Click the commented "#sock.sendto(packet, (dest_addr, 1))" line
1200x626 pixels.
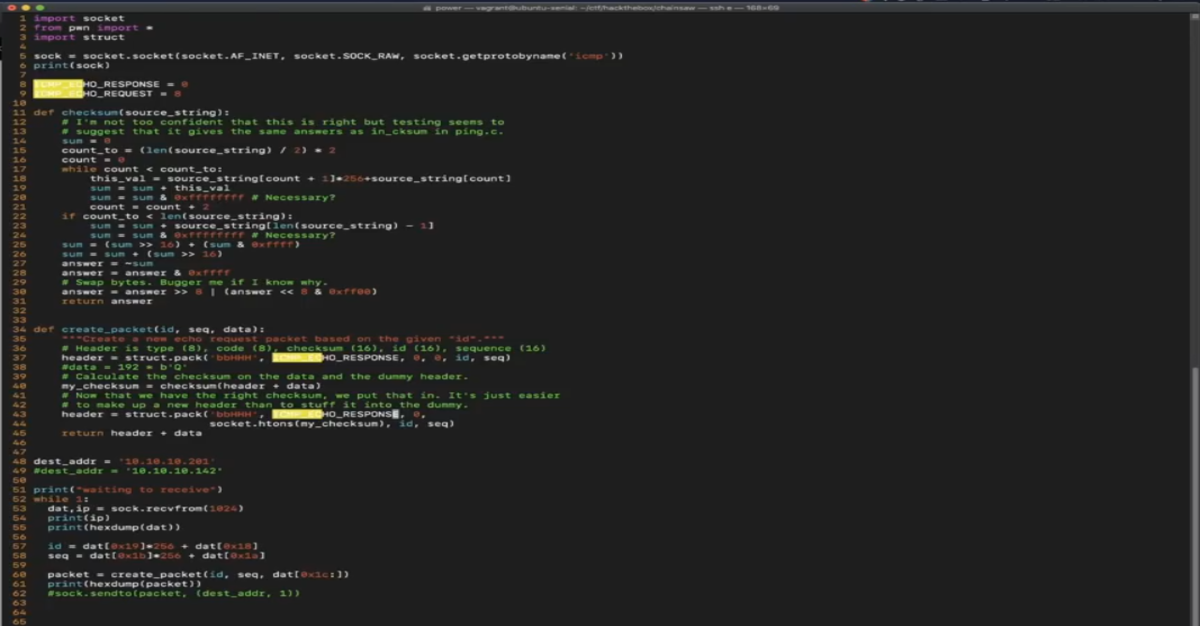[x=174, y=594]
